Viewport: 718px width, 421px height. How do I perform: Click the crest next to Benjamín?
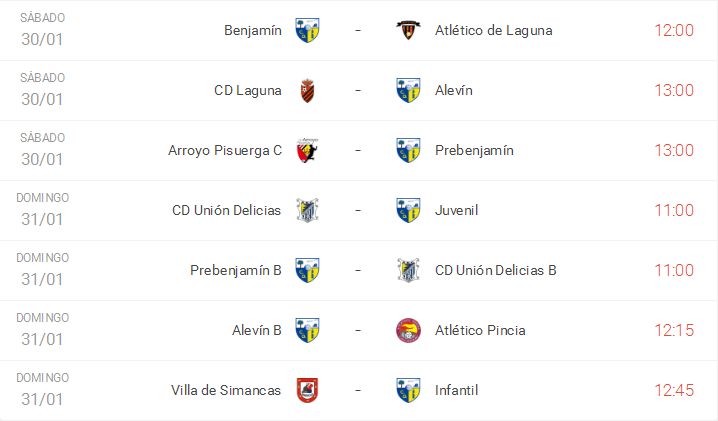307,30
